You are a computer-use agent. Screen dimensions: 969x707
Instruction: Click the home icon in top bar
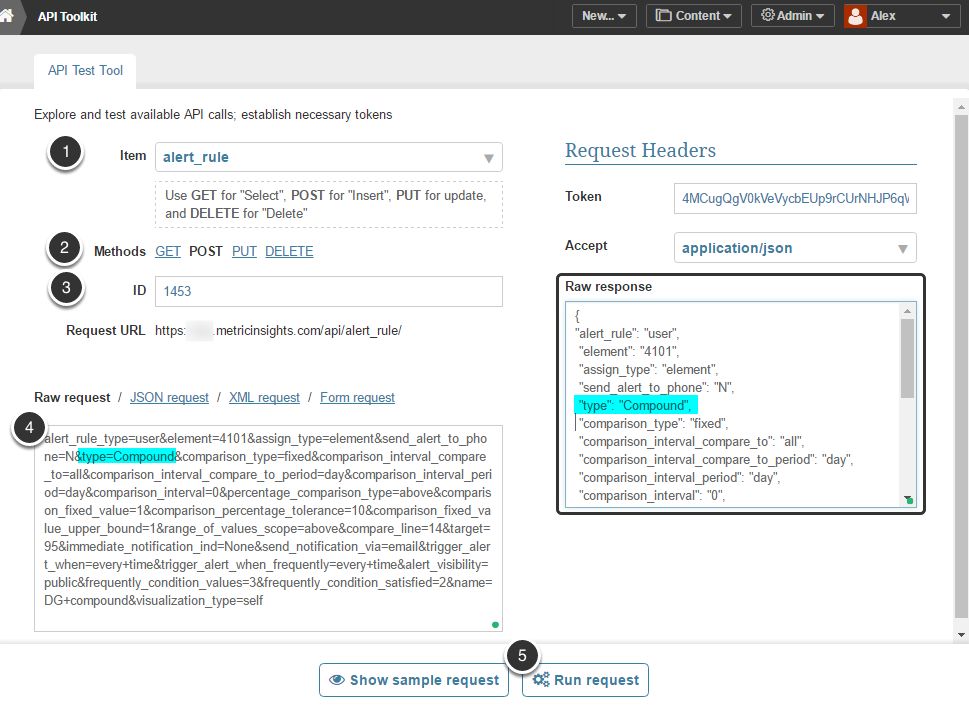(8, 16)
